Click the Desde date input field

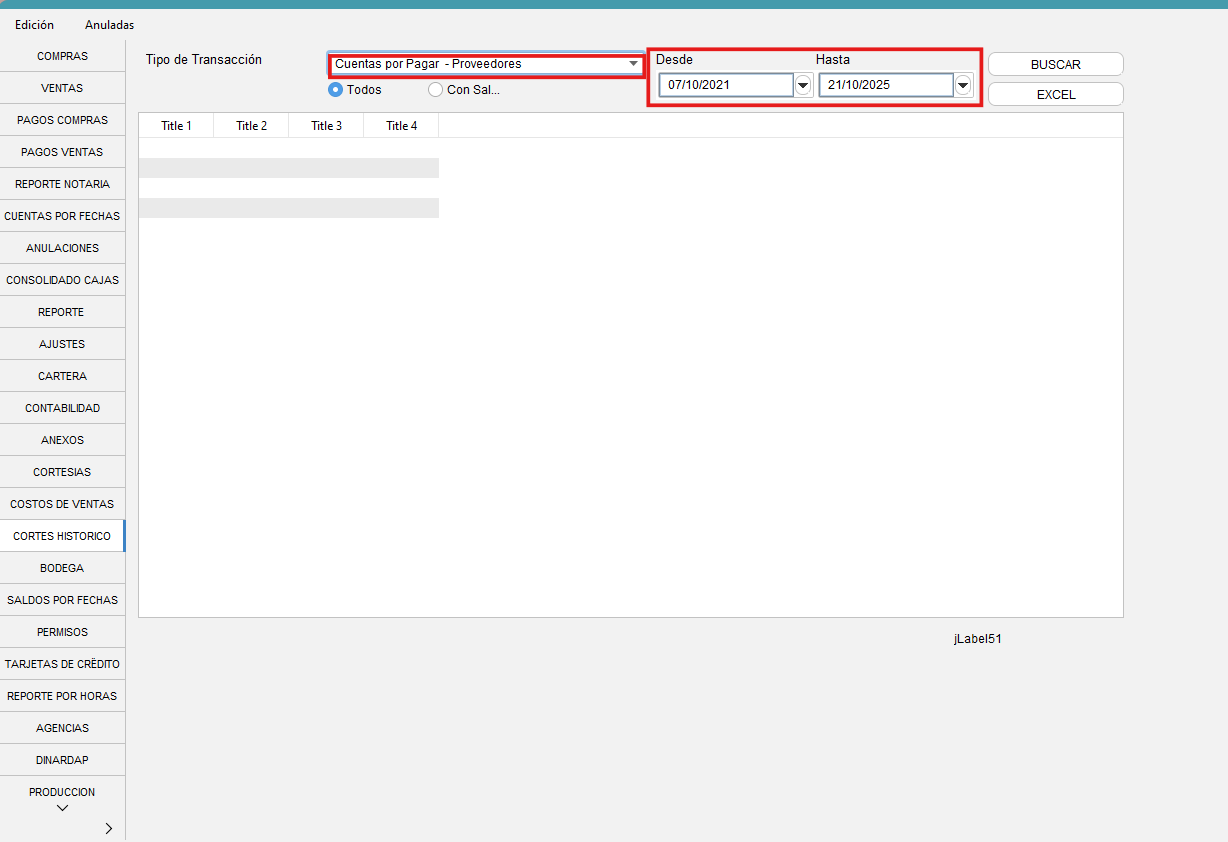[x=725, y=85]
